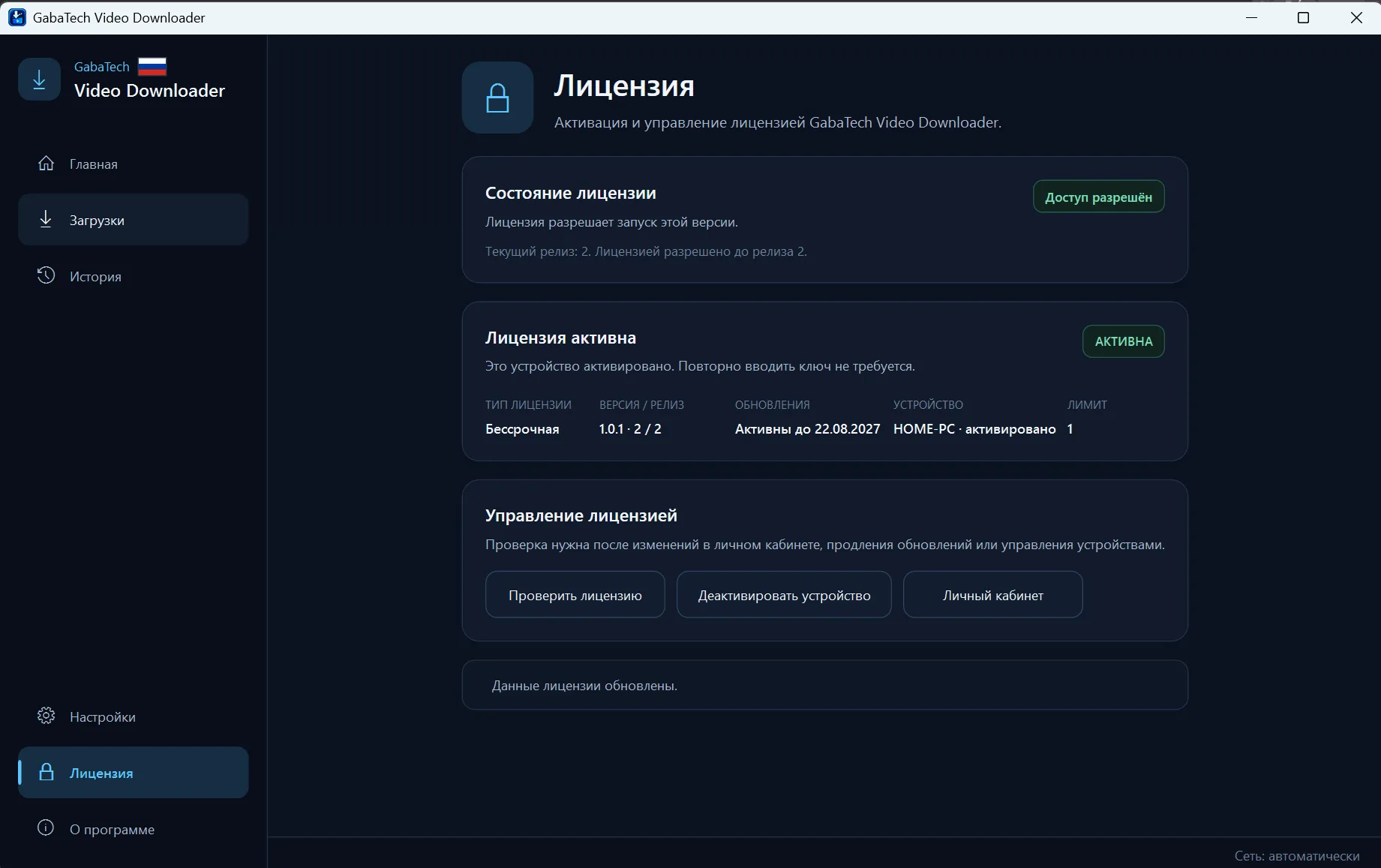This screenshot has width=1381, height=868.
Task: Click the home icon beside Главная
Action: click(46, 163)
